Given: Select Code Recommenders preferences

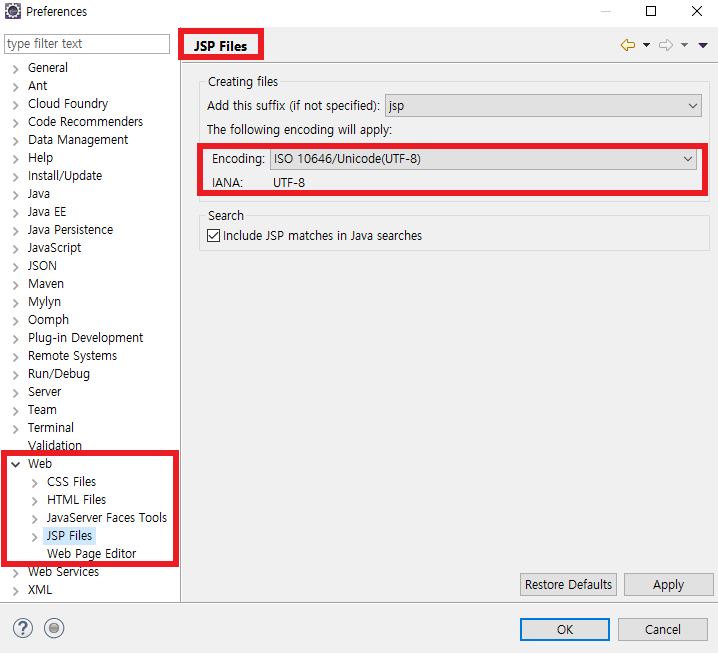Looking at the screenshot, I should pos(85,121).
